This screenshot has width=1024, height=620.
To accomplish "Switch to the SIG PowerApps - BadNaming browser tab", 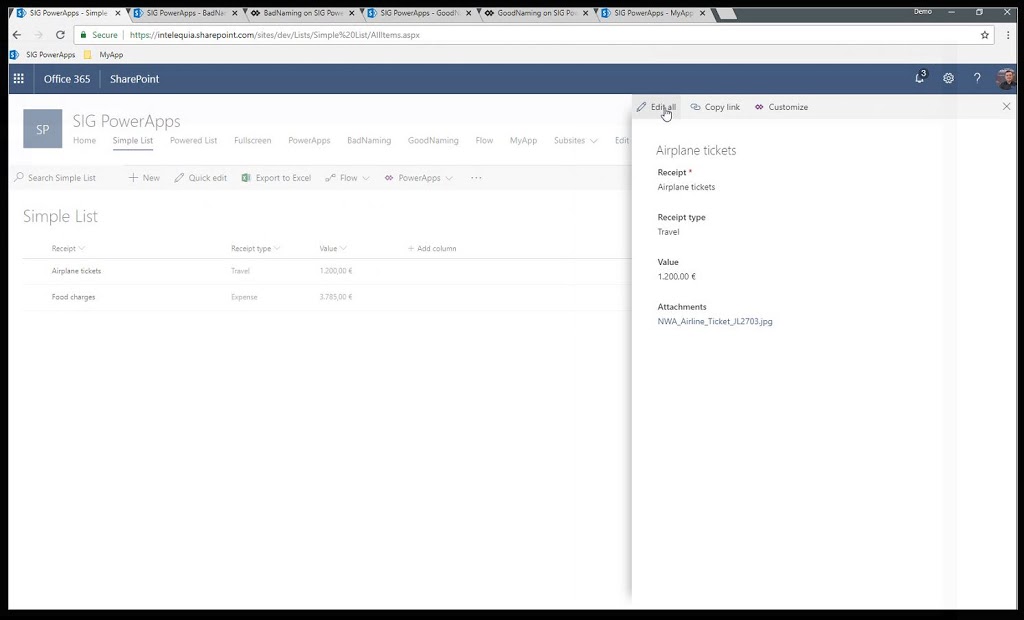I will pos(185,13).
